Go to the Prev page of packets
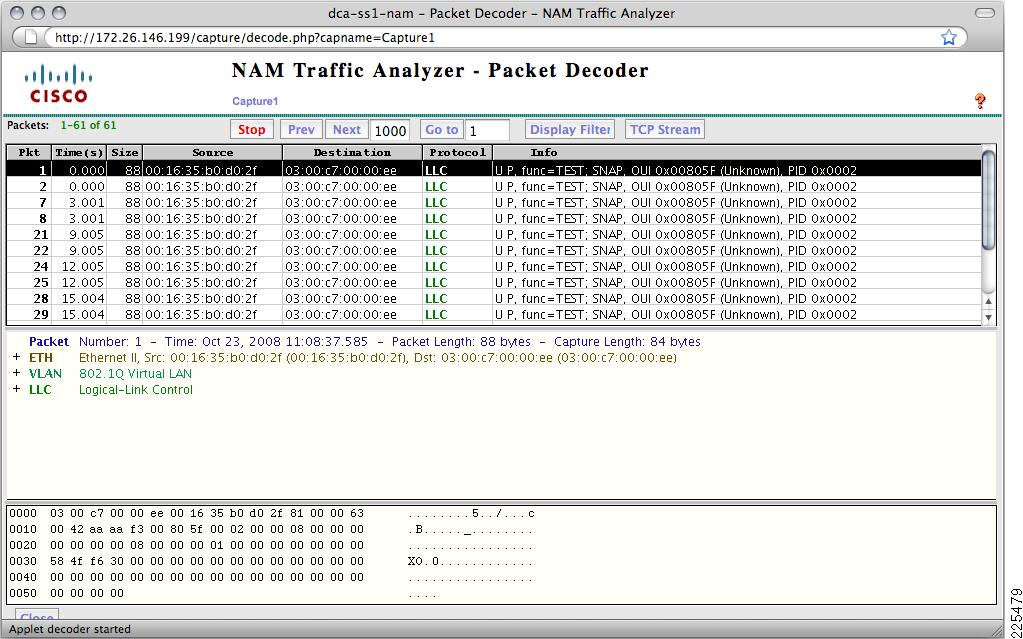This screenshot has height=639, width=1023. (301, 129)
